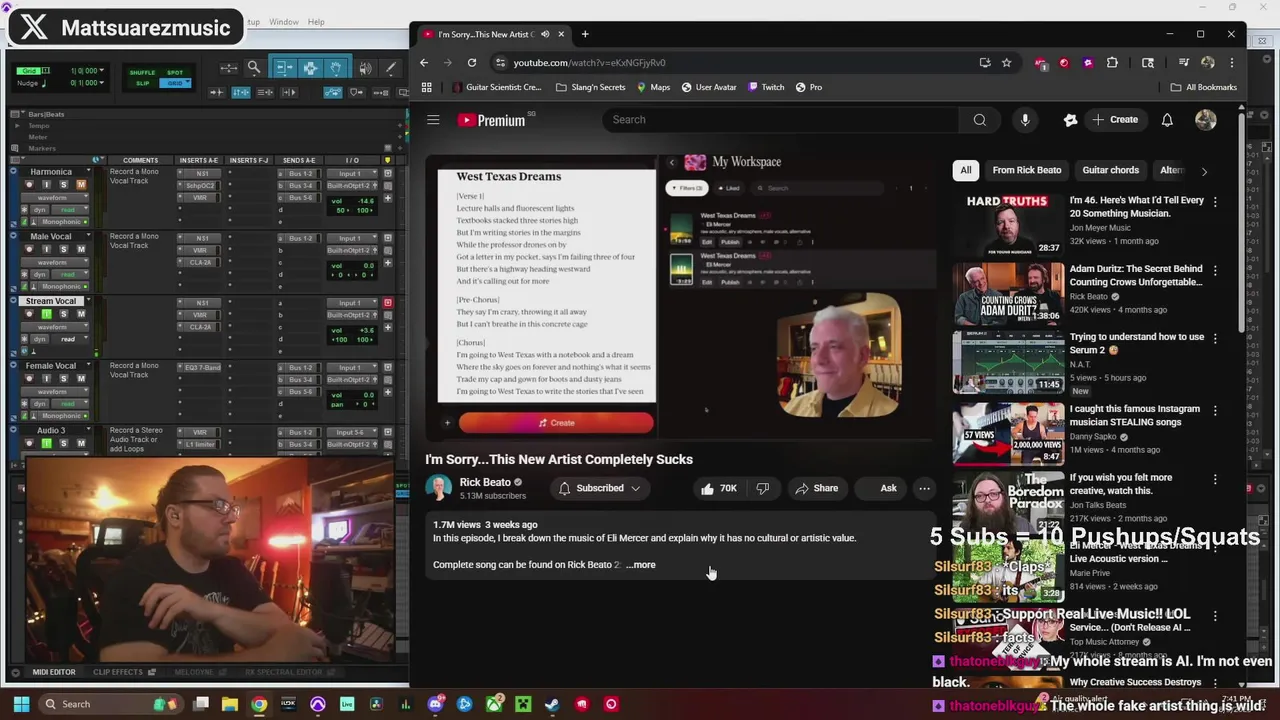
Task: Dislike the video with thumbs down
Action: [763, 488]
